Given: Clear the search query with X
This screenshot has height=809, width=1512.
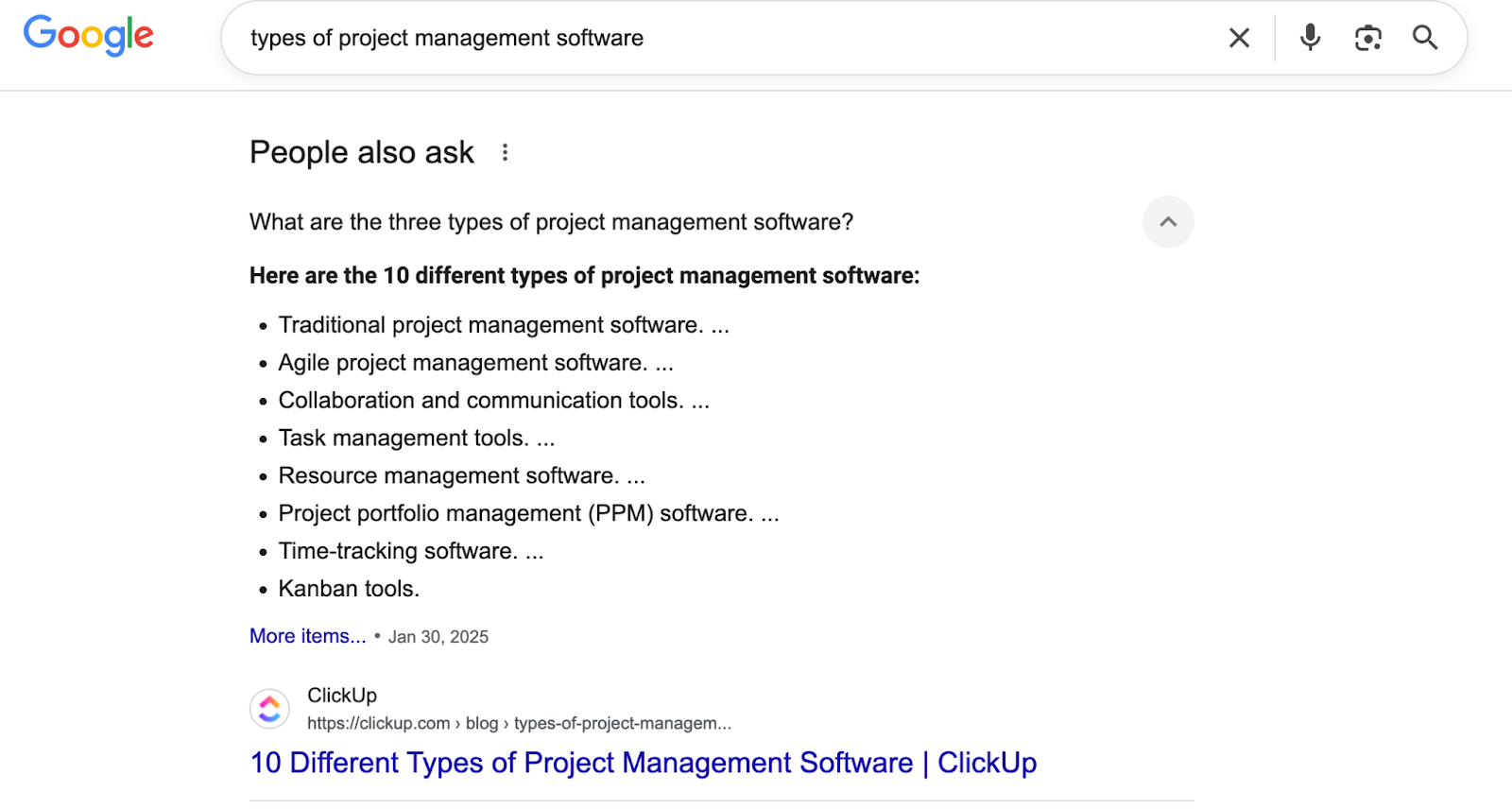Looking at the screenshot, I should point(1239,38).
